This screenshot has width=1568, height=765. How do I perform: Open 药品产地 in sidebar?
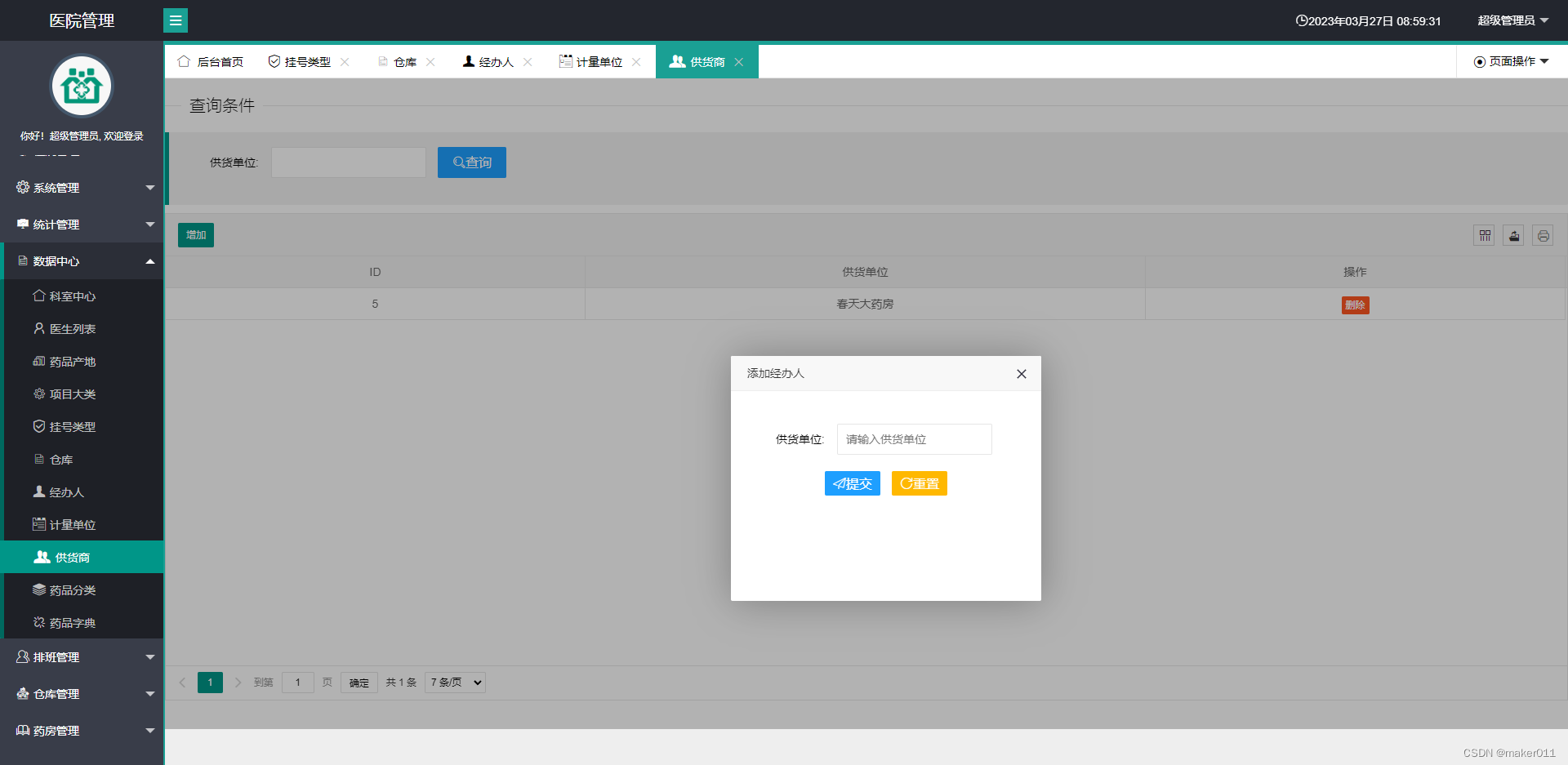tap(83, 362)
